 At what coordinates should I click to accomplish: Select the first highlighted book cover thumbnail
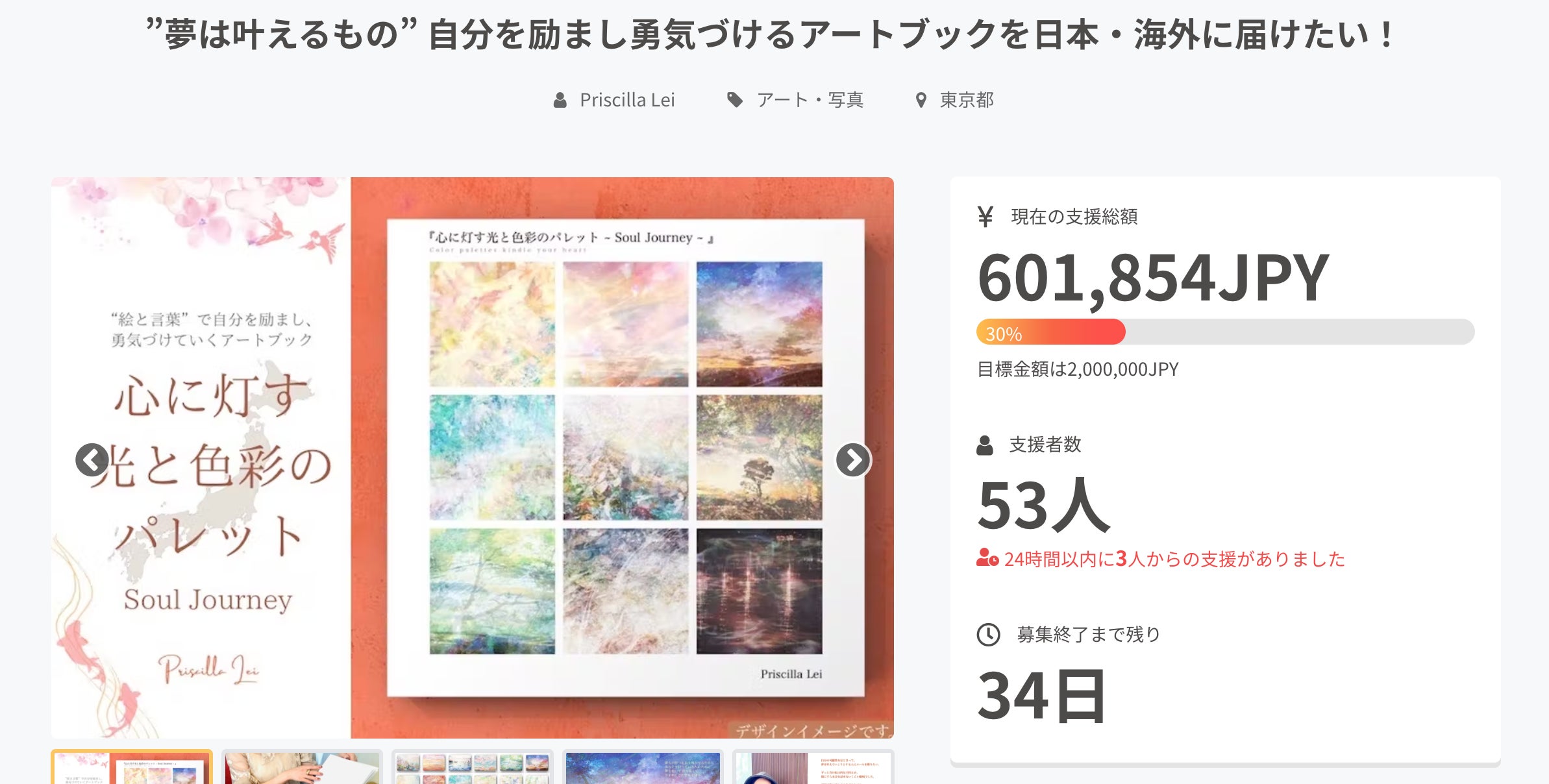(x=132, y=766)
